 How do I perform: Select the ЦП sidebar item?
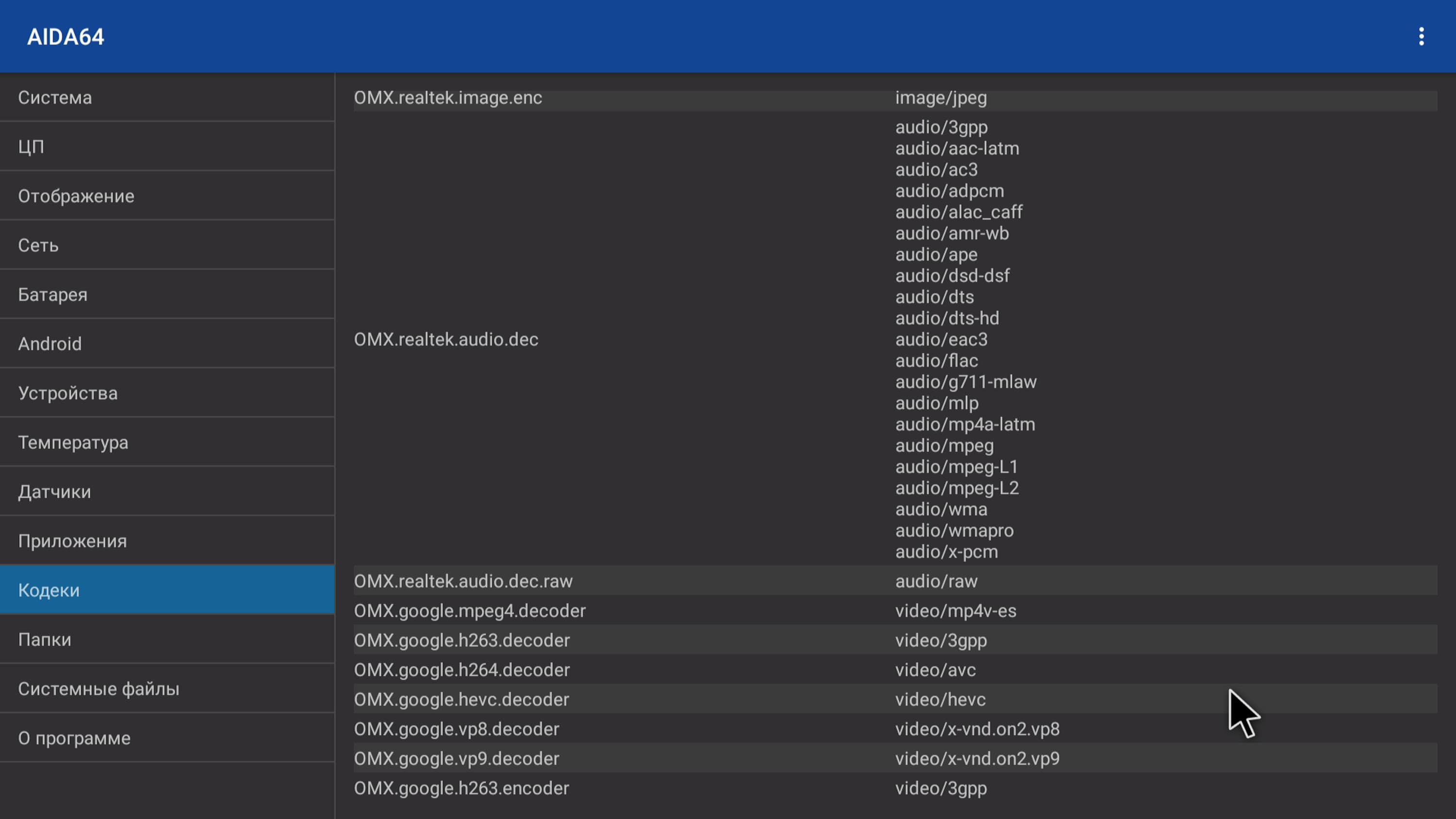click(x=167, y=147)
